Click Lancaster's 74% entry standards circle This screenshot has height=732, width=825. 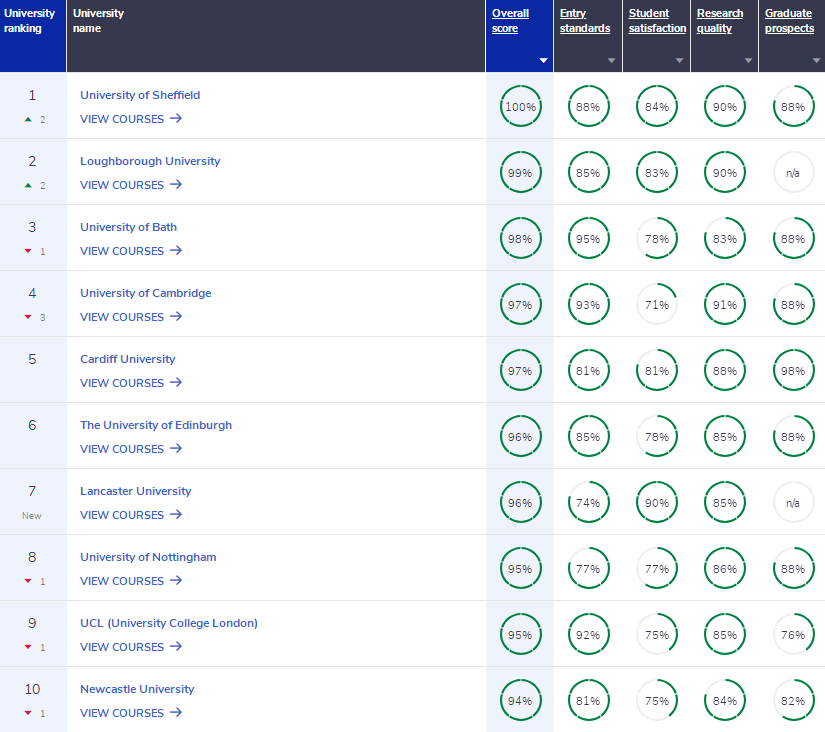pyautogui.click(x=588, y=503)
